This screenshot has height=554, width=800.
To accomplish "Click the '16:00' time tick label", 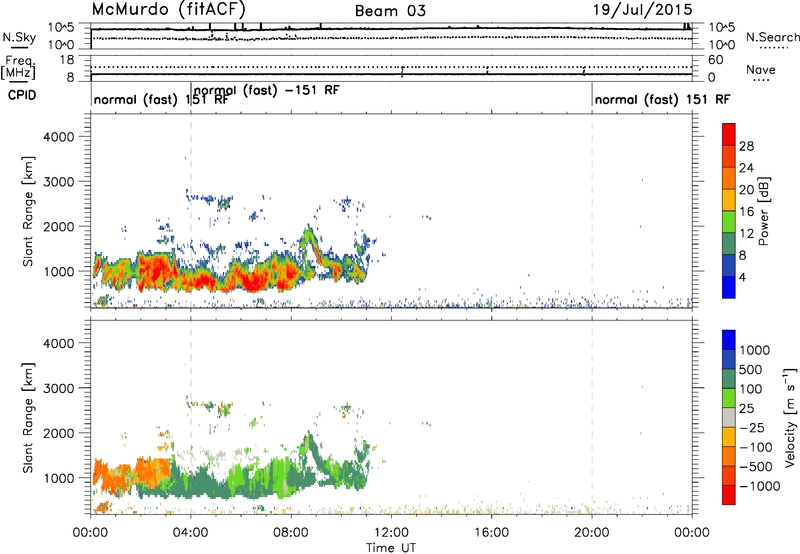I will pyautogui.click(x=491, y=533).
